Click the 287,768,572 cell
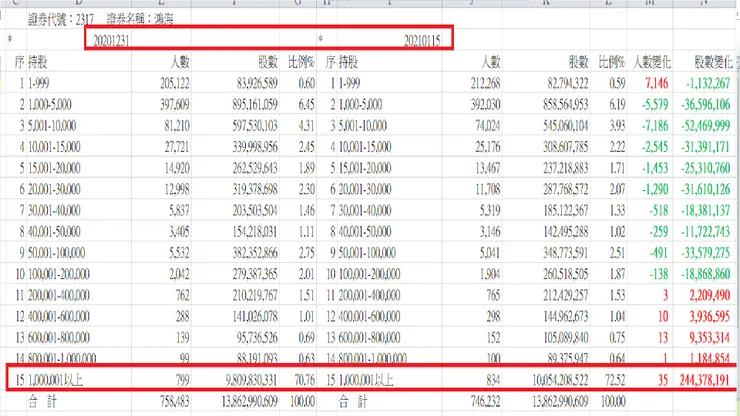The image size is (740, 416). [565, 189]
